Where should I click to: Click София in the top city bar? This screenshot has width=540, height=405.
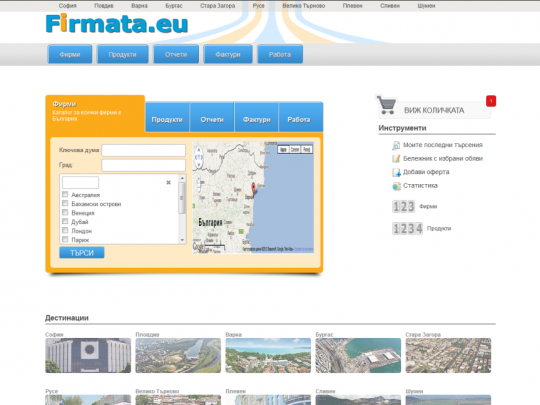pos(68,6)
